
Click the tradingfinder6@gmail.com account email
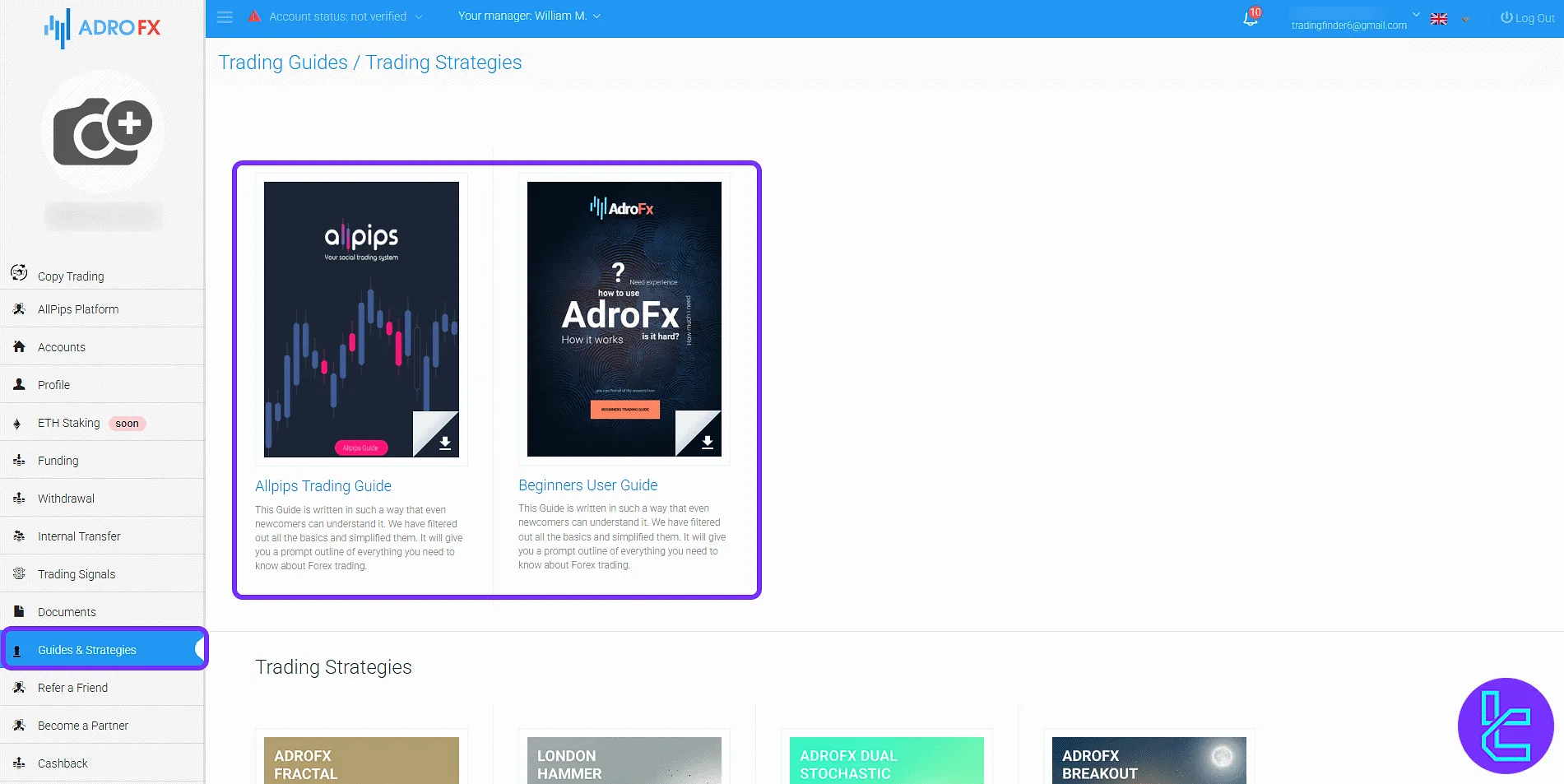pos(1349,26)
